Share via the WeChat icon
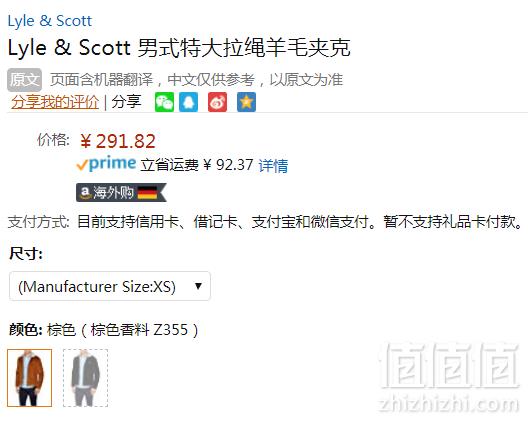Viewport: 528px width, 421px height. [164, 102]
